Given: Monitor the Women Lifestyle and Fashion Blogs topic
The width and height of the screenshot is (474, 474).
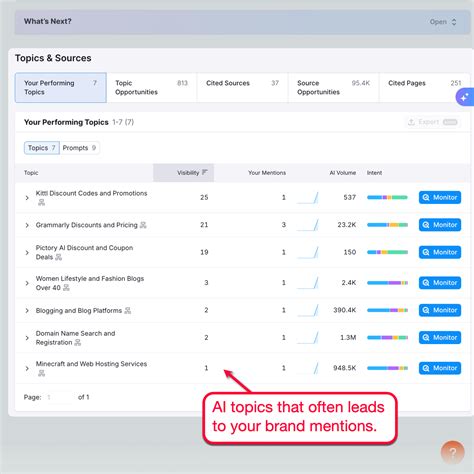Looking at the screenshot, I should [x=440, y=283].
